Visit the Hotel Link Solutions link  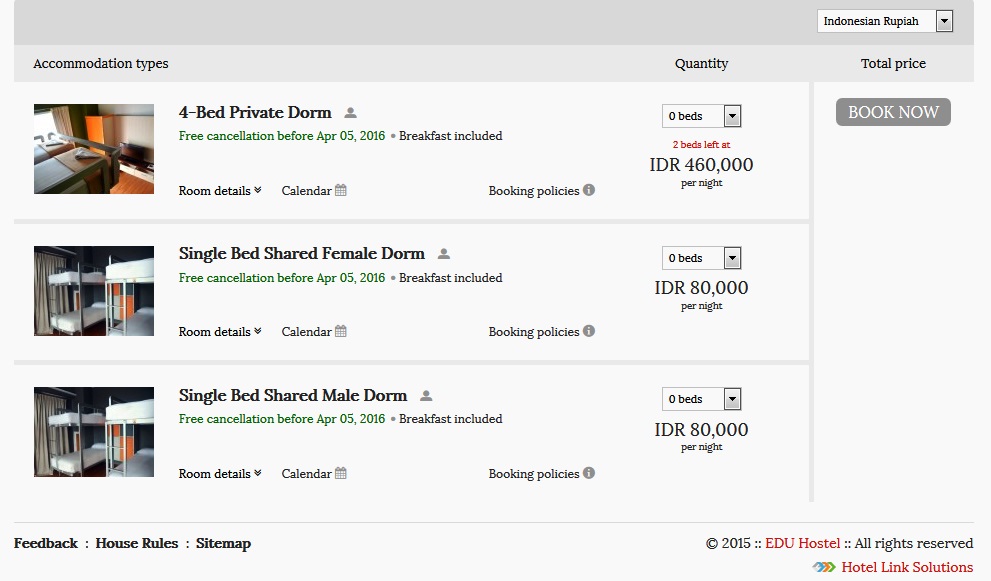point(906,567)
